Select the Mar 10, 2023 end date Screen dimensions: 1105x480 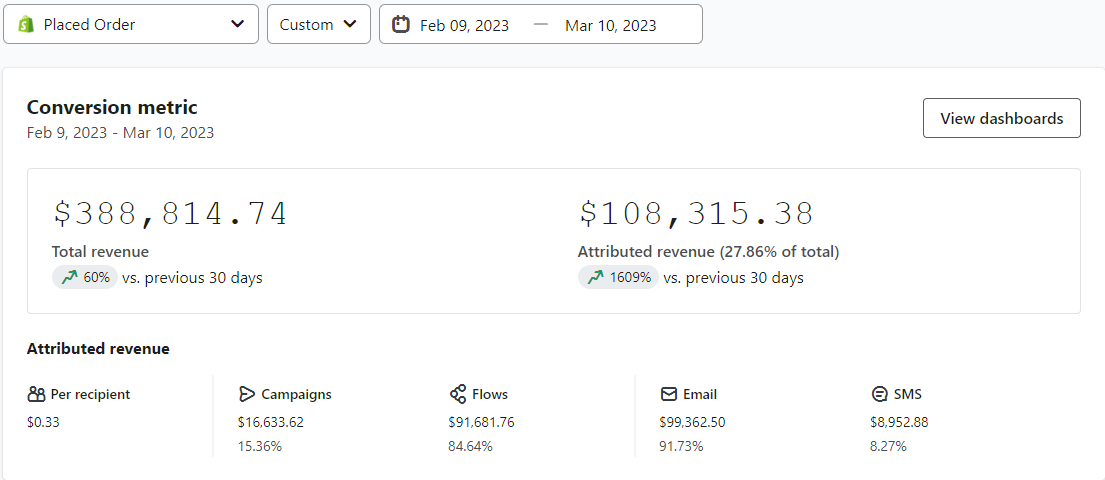[x=610, y=25]
